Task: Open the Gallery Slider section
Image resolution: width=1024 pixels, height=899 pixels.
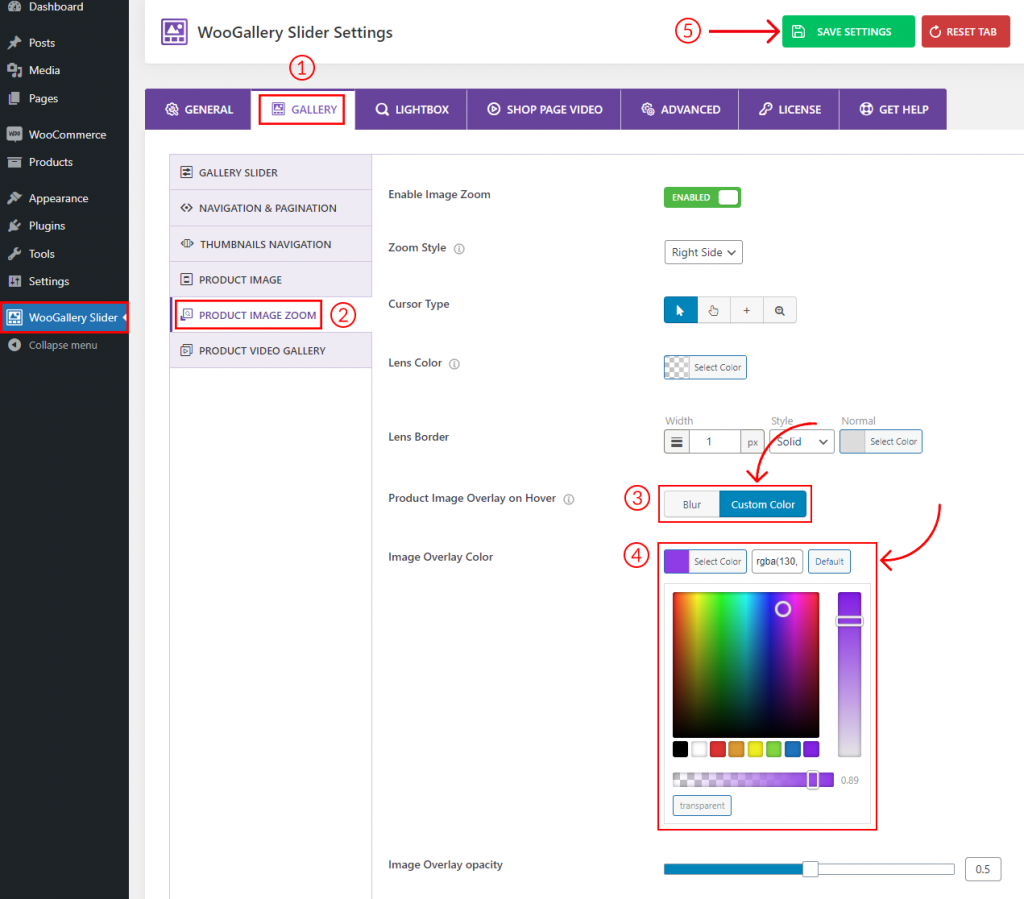Action: pyautogui.click(x=270, y=172)
